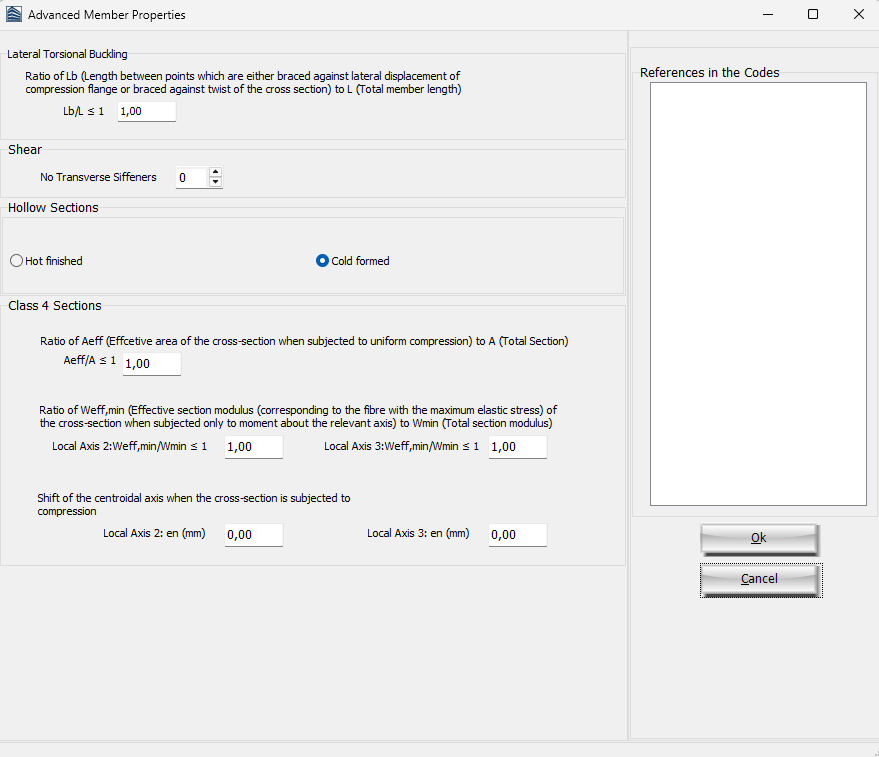Click the Lb/L ratio input field

click(x=146, y=112)
